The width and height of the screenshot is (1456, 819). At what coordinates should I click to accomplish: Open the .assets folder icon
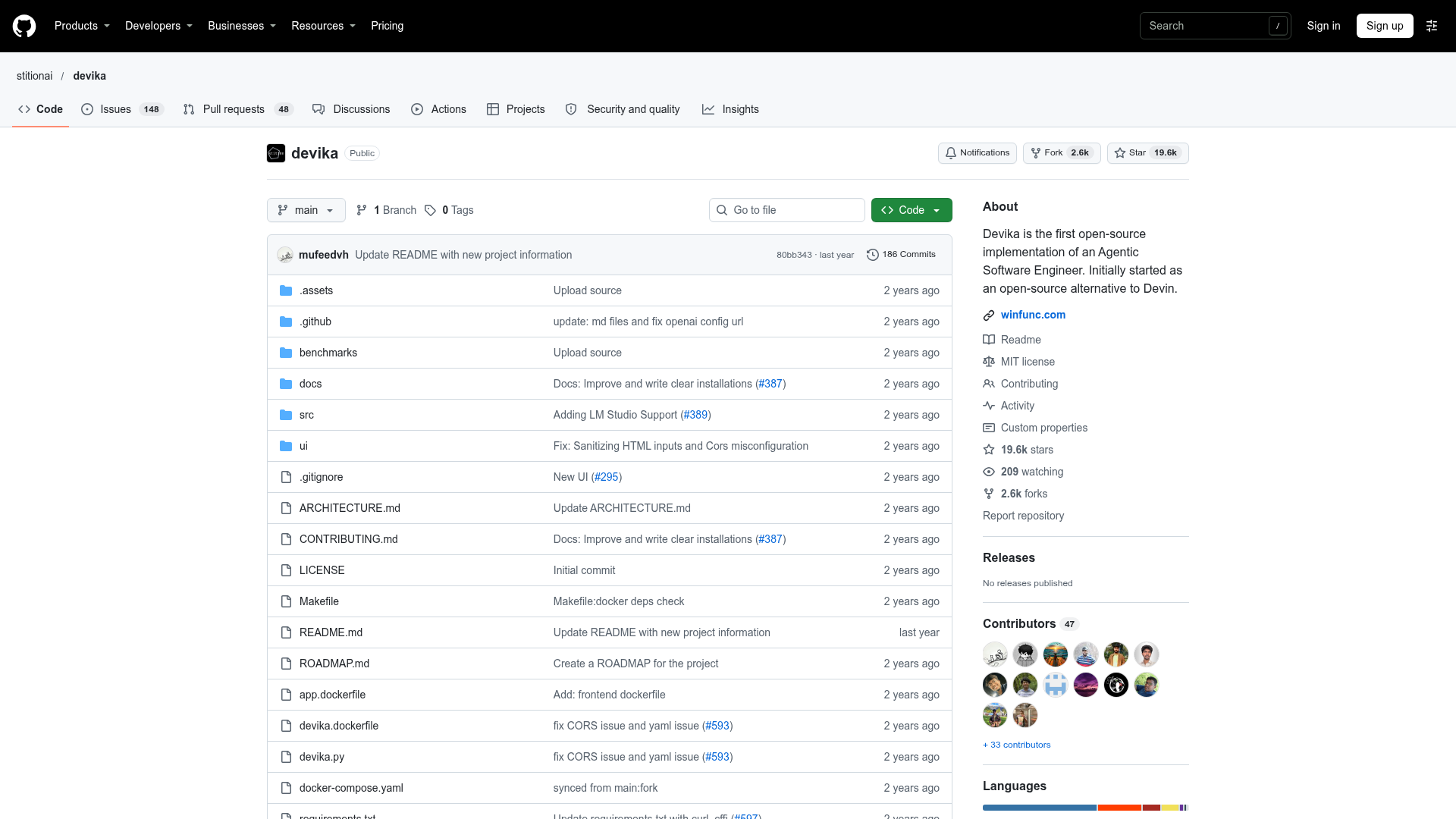click(286, 290)
